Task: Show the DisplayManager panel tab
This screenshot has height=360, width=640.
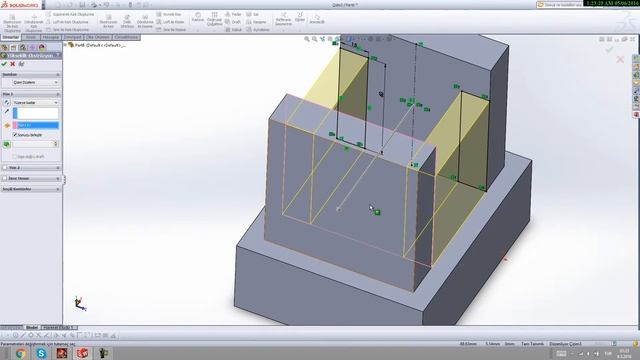Action: pos(42,47)
